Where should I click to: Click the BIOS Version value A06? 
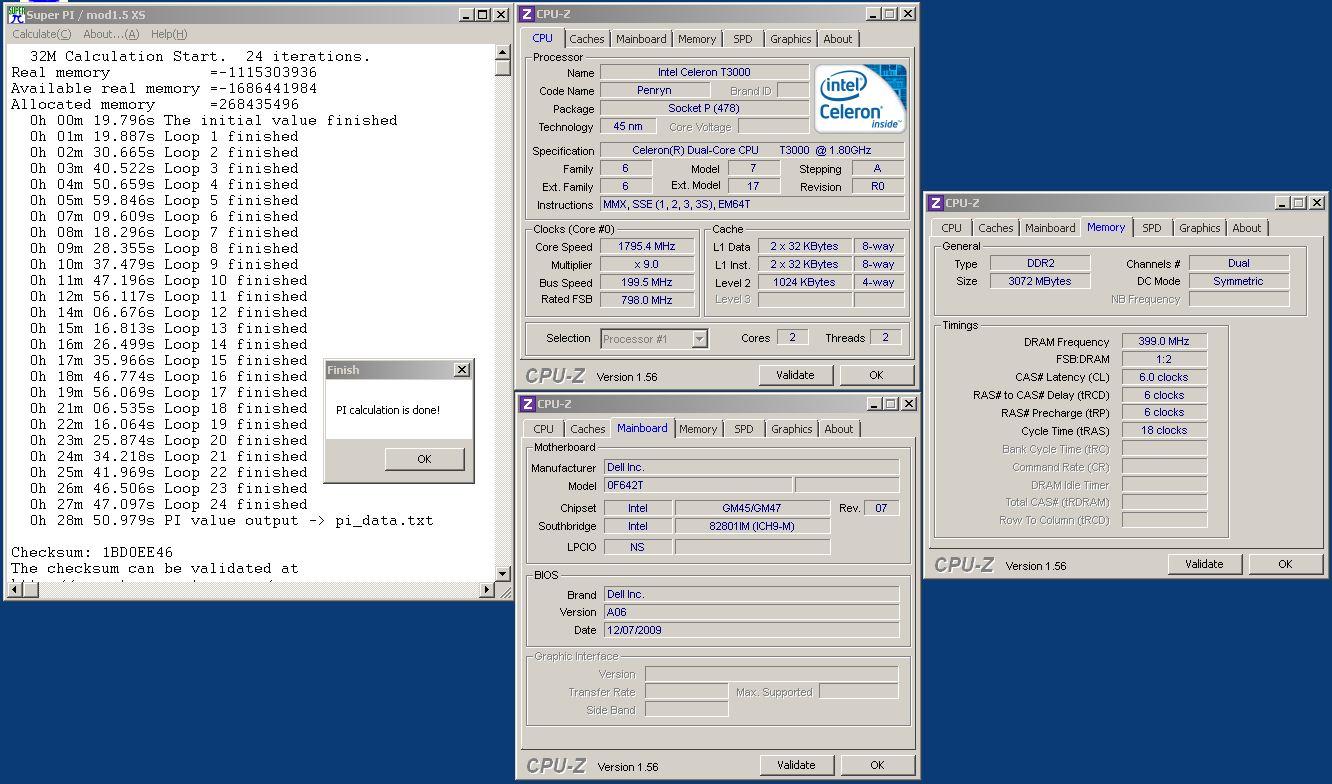coord(751,612)
